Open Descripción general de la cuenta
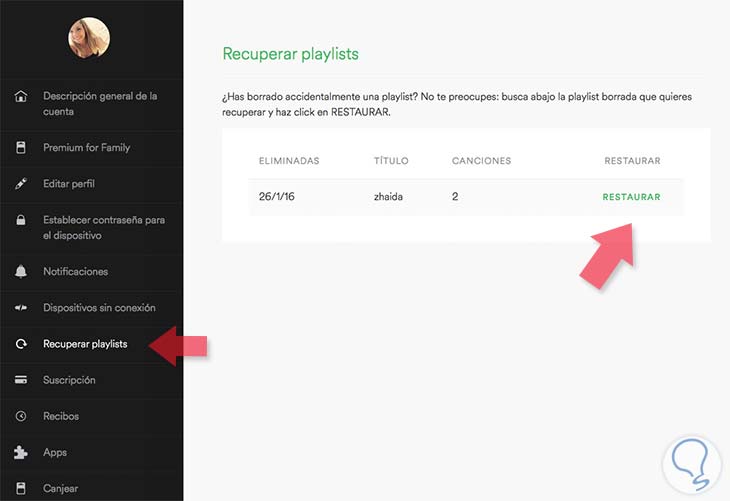 100,103
